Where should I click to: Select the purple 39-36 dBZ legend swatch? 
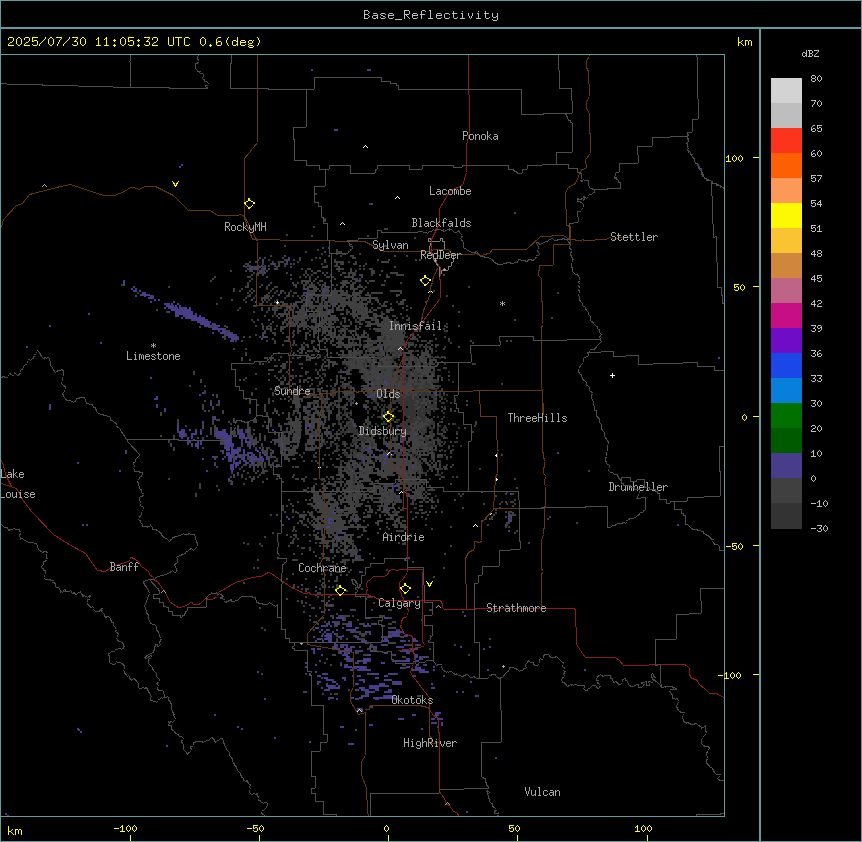coord(786,341)
